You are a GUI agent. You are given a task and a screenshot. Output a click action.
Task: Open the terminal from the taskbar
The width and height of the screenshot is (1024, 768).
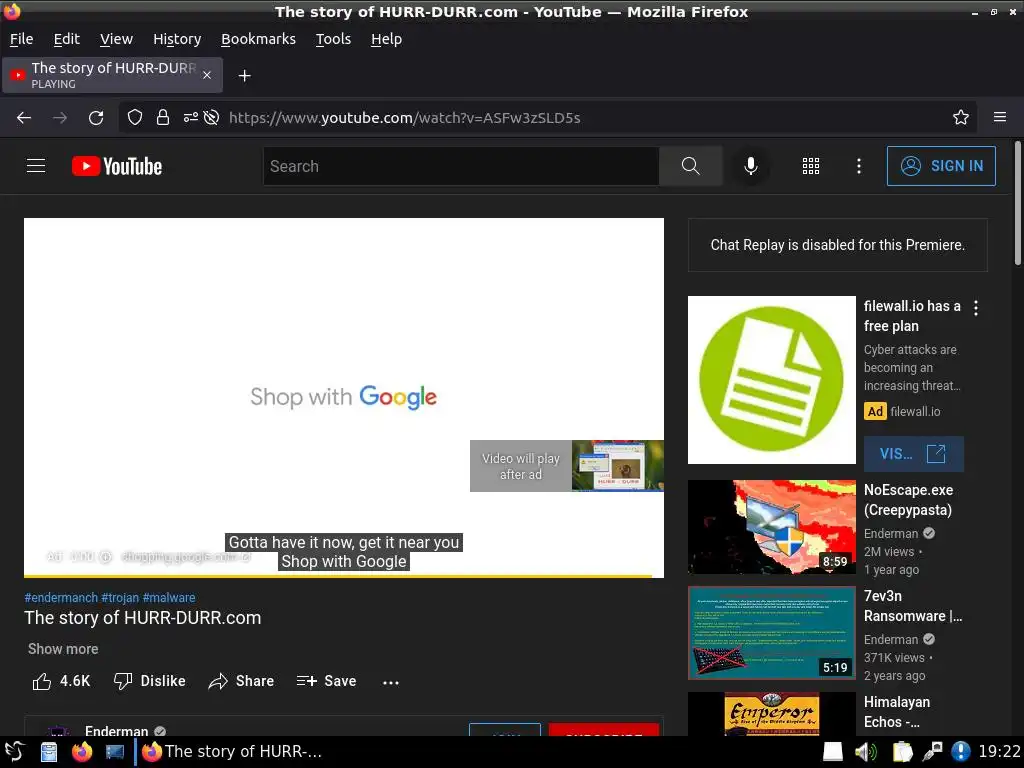point(115,752)
